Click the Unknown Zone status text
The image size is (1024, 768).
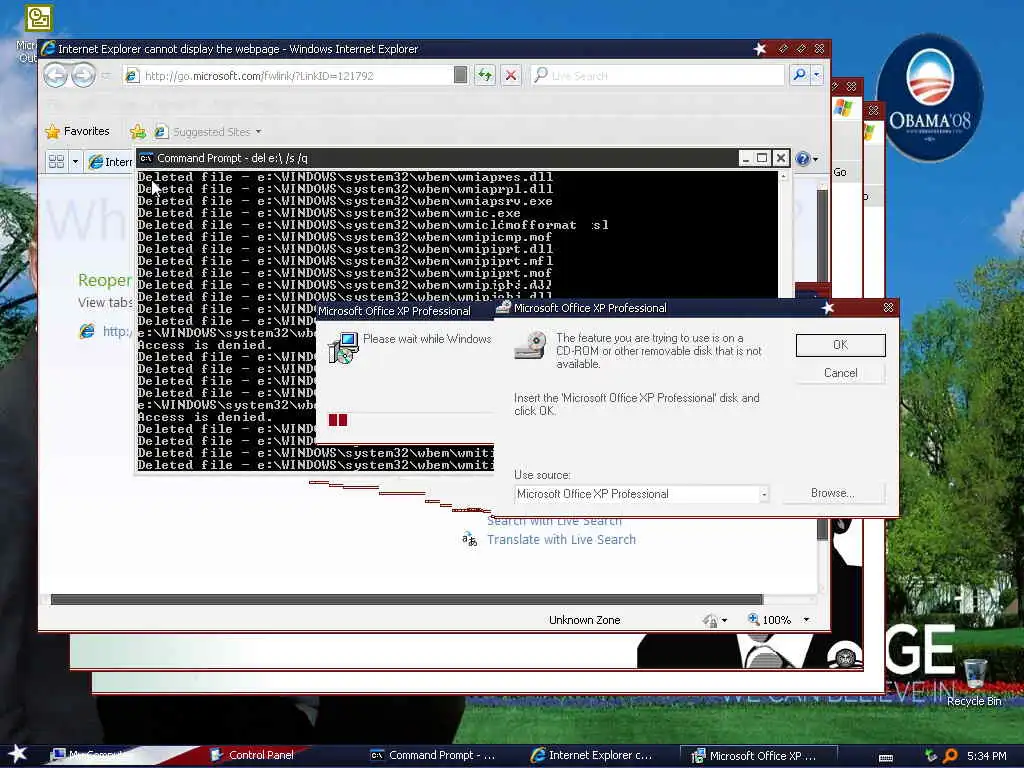pyautogui.click(x=584, y=620)
